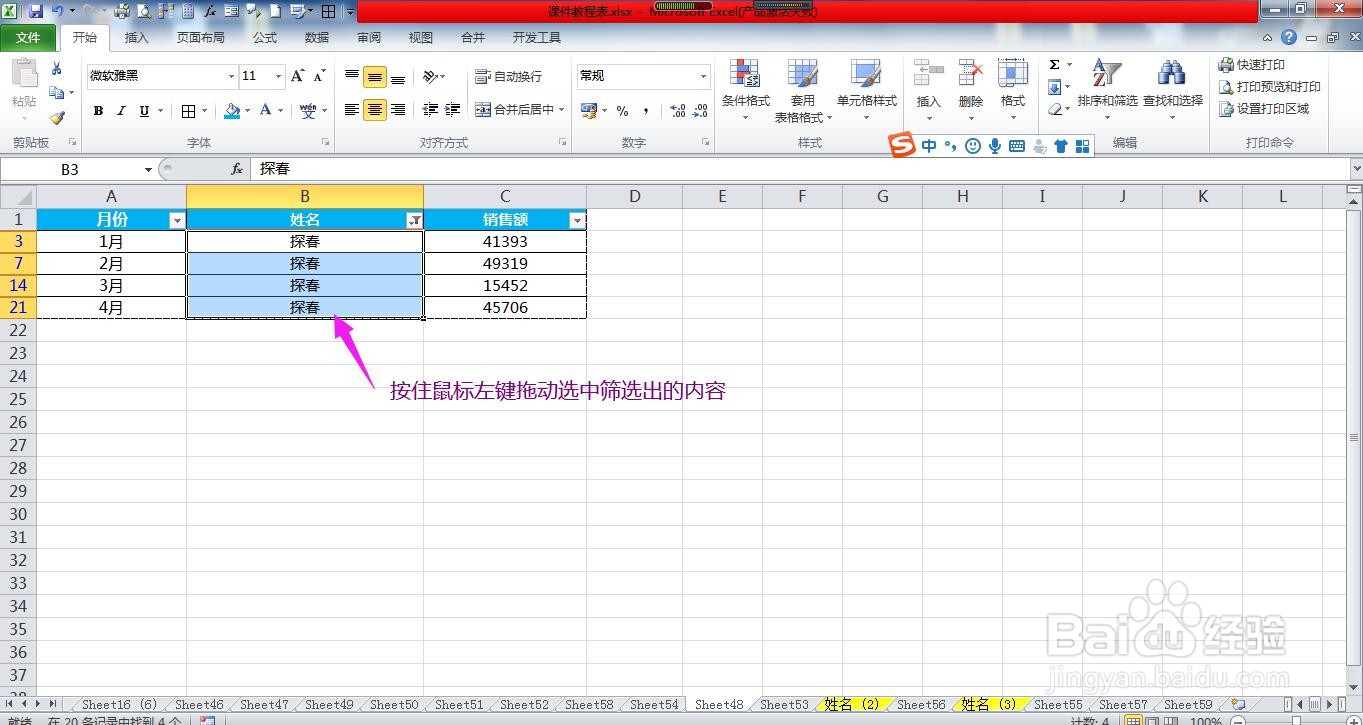Switch to the 数据 tab
The width and height of the screenshot is (1363, 725).
[x=317, y=38]
